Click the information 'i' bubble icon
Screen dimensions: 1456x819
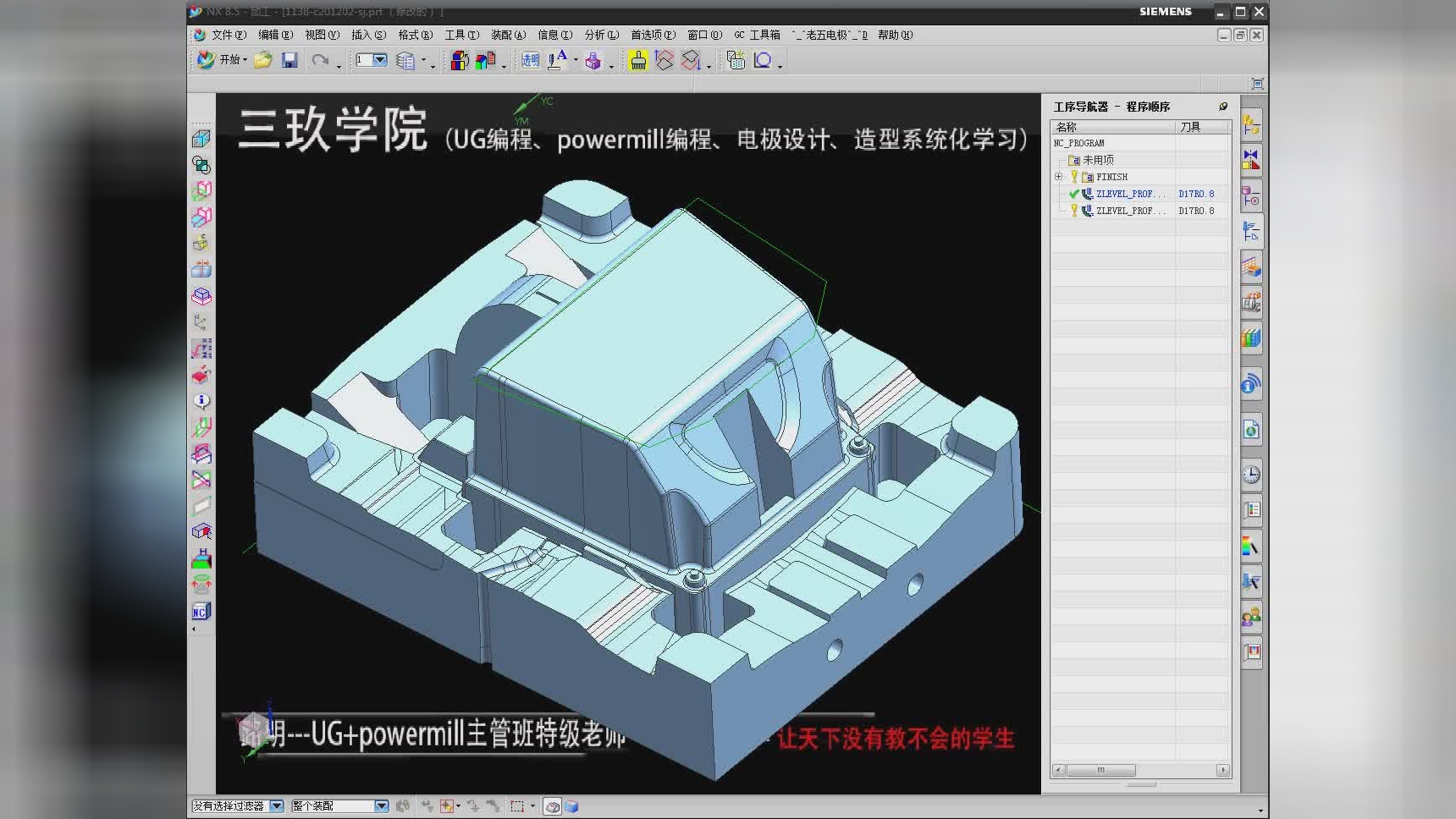(201, 400)
